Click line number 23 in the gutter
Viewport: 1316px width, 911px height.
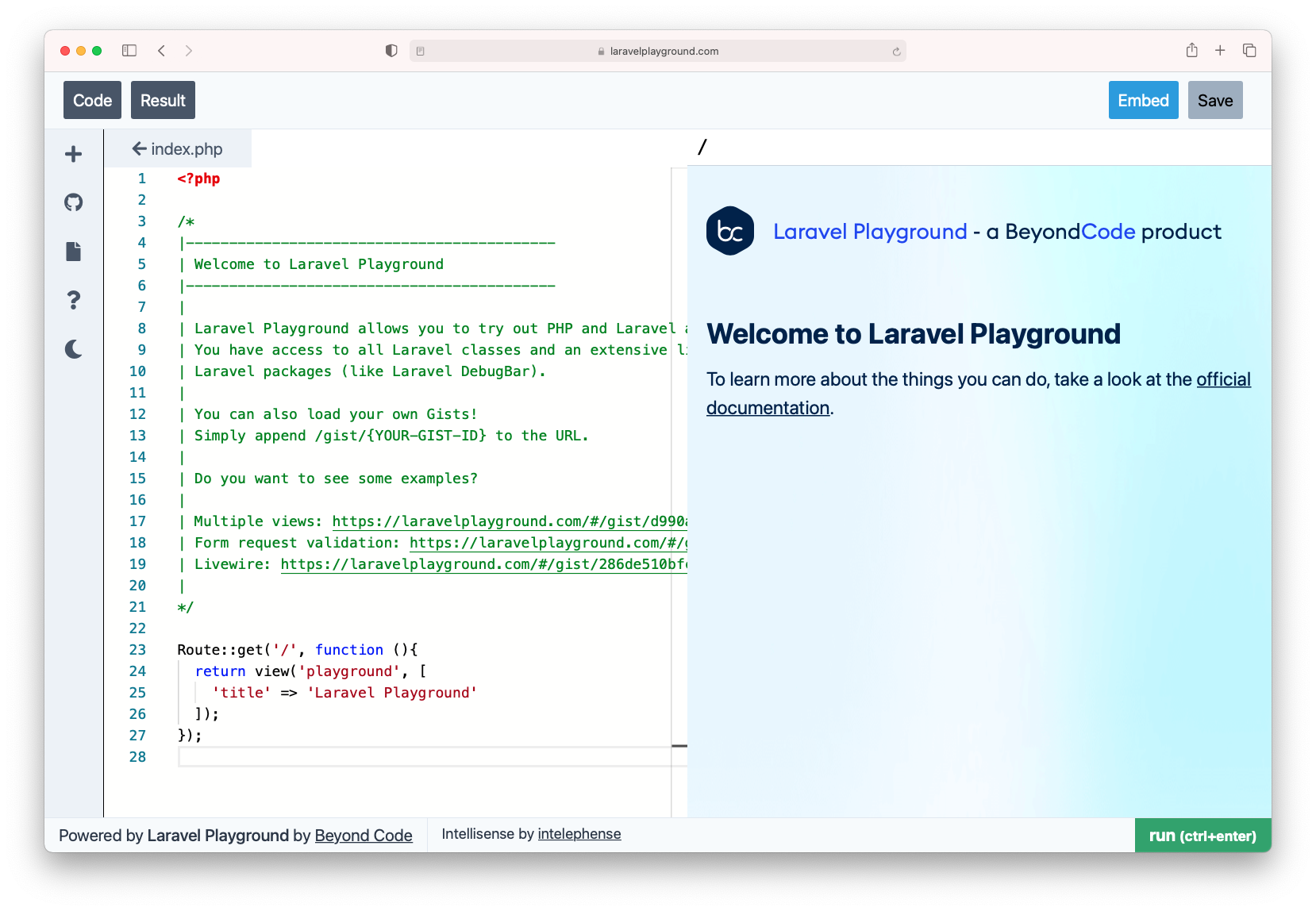[137, 650]
